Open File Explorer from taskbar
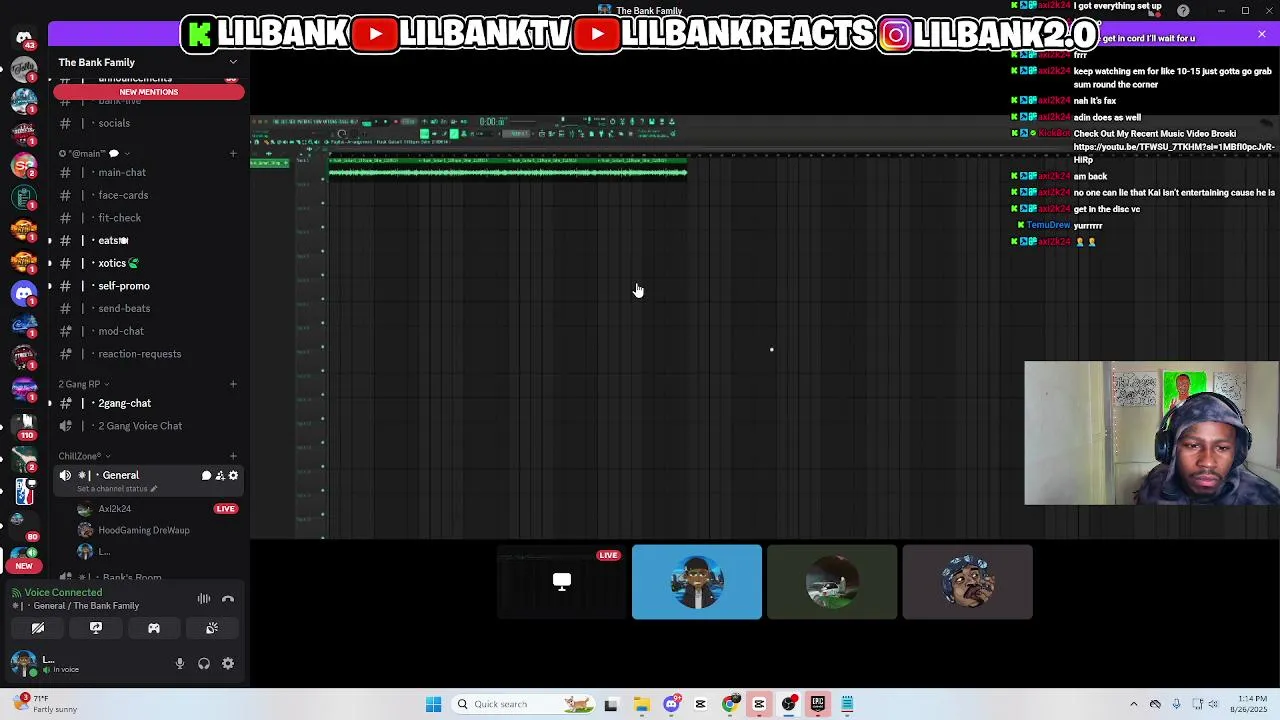Image resolution: width=1280 pixels, height=720 pixels. (x=641, y=704)
